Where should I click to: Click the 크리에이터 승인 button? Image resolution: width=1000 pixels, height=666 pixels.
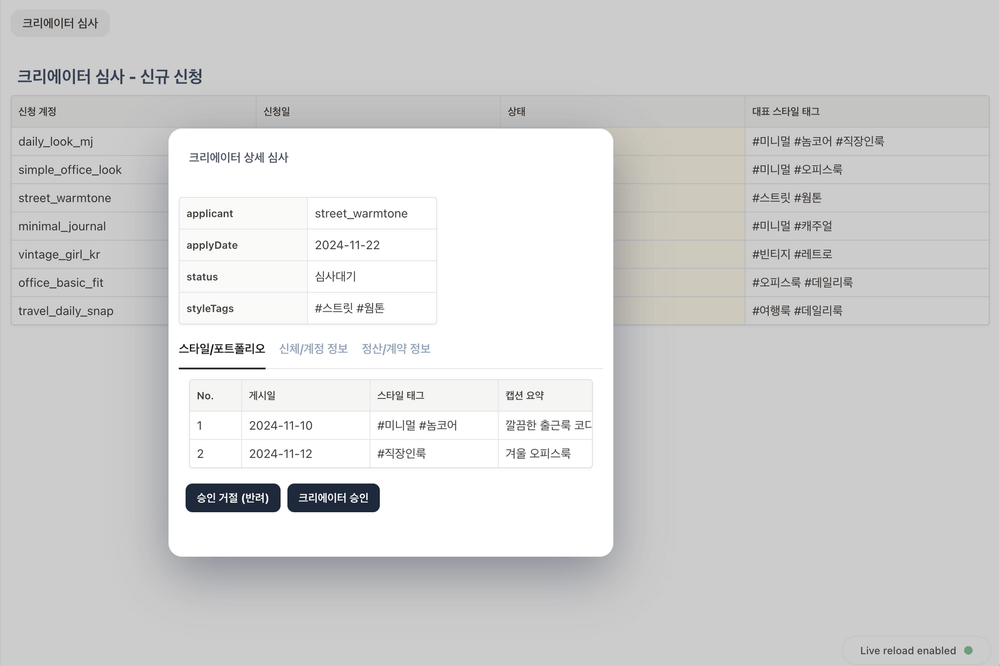(x=333, y=498)
